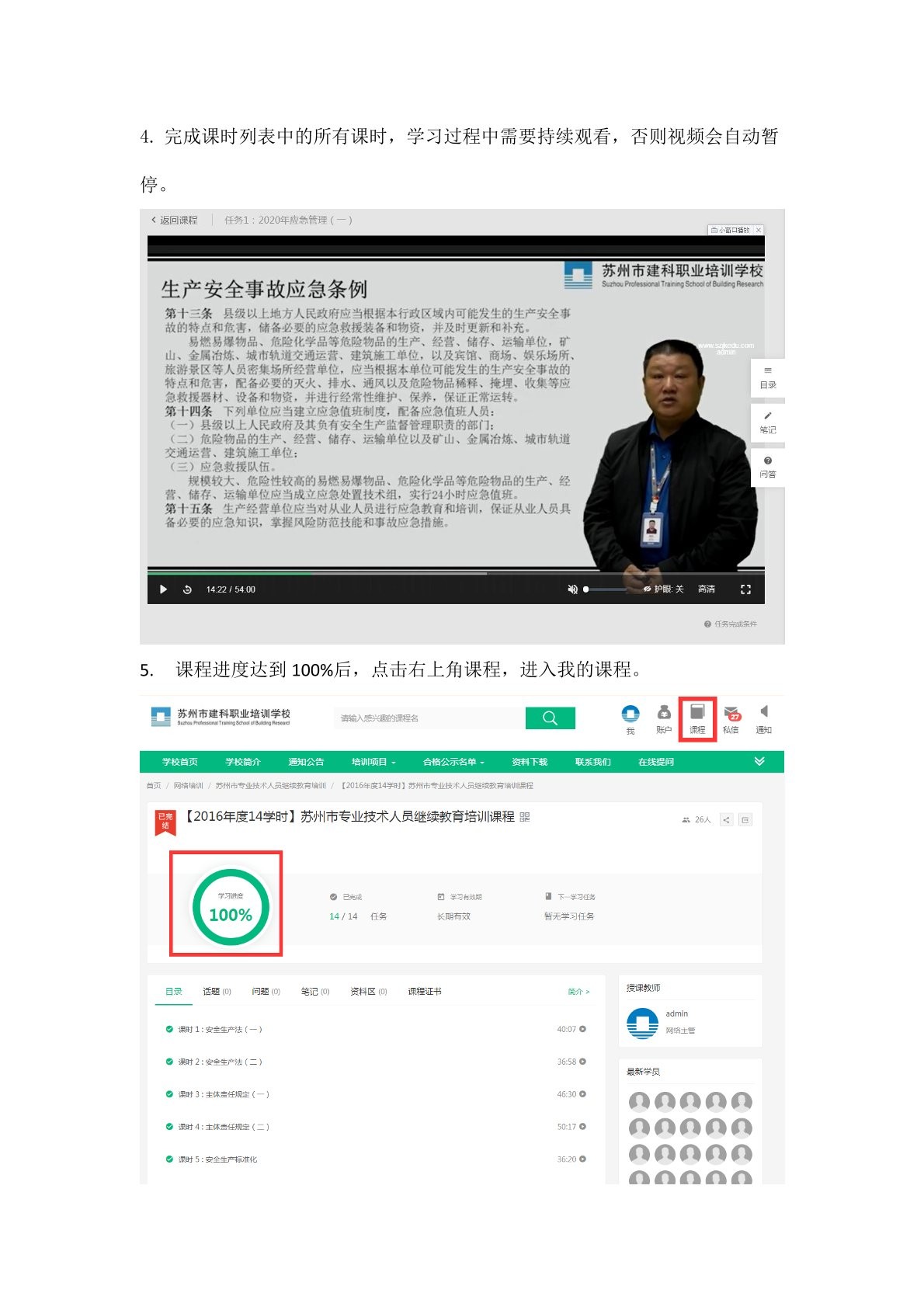
Task: Expand the nav bar double-chevron
Action: (759, 762)
